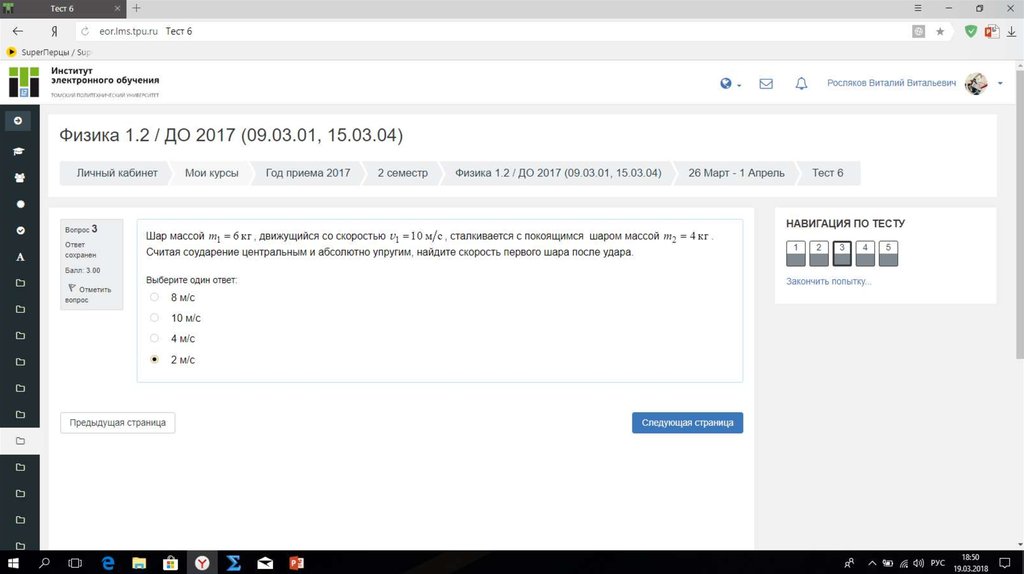
Task: Jump to question 5 in test navigation
Action: tap(888, 253)
